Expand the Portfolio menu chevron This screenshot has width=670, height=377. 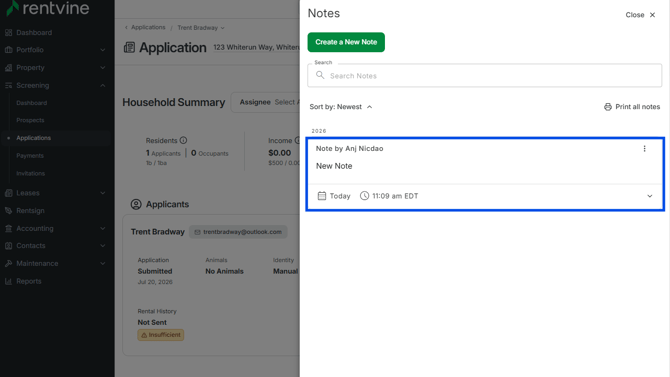(103, 50)
